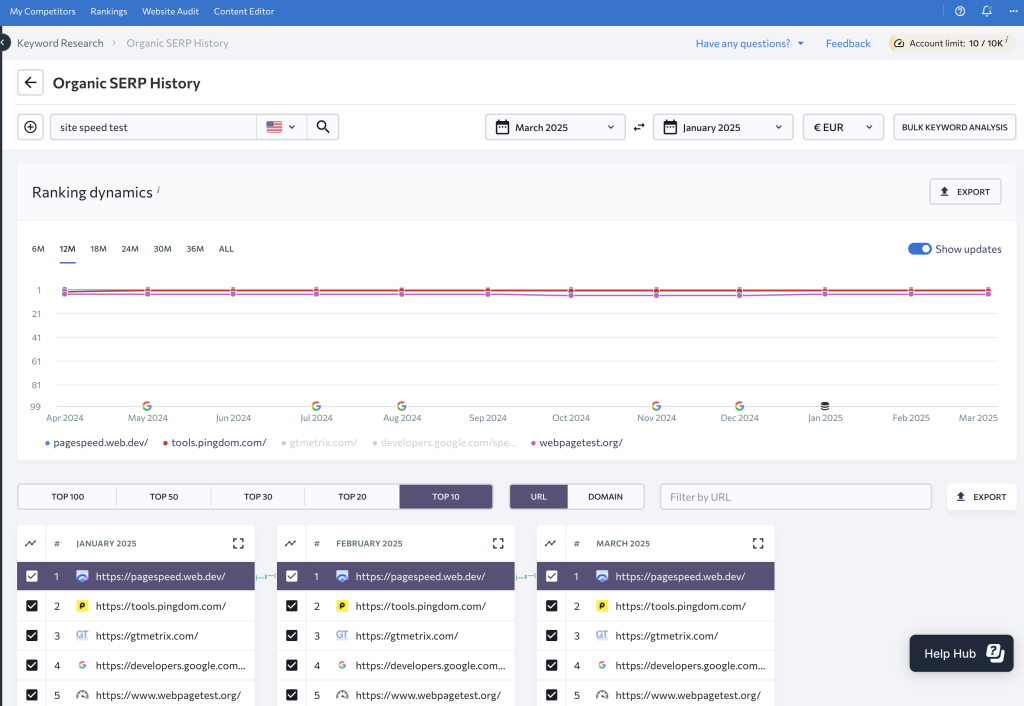Screen dimensions: 1024x706
Task: Uncheck gtmetrix.com in January 2025
Action: click(x=31, y=635)
